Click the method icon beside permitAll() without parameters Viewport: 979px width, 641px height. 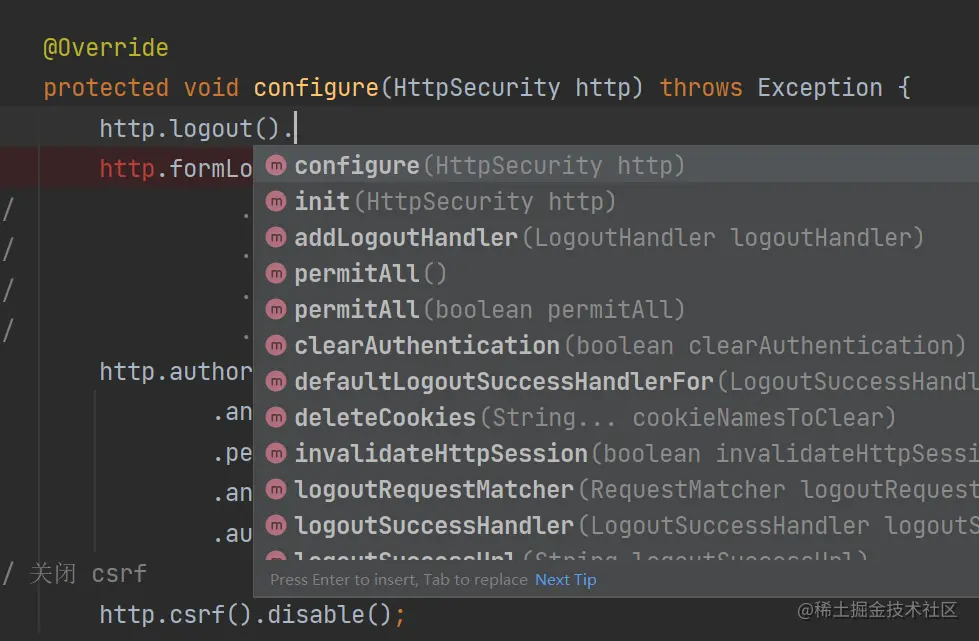point(275,273)
